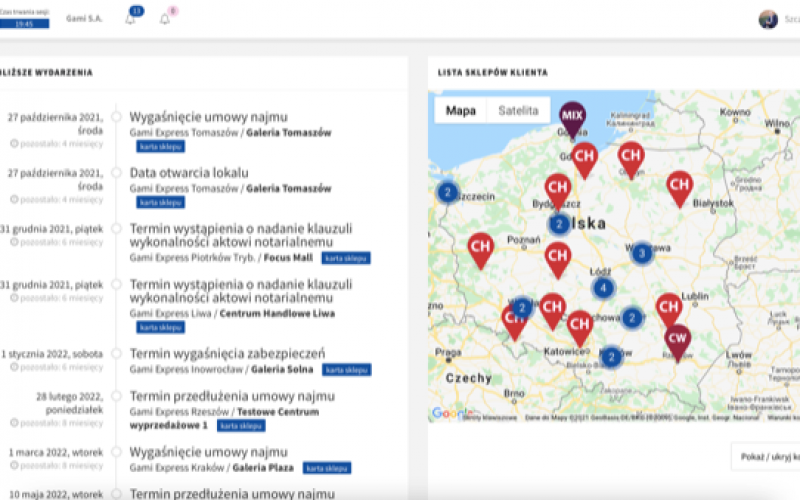Open klauzuli wykonalności event for Gami Express Liwa
Screen dimensions: 800x500
tap(241, 291)
